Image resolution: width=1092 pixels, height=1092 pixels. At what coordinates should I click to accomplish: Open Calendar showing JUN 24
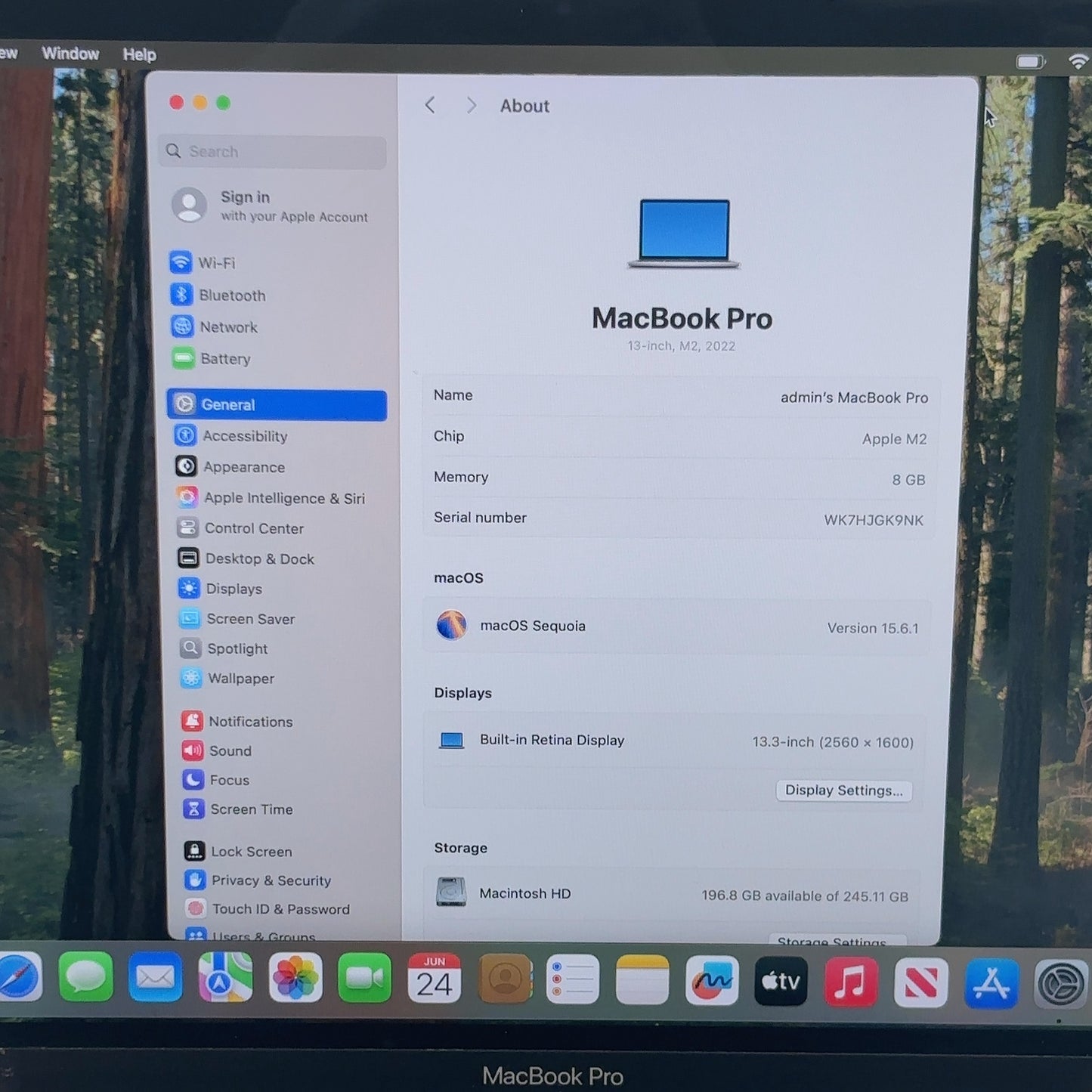(434, 979)
